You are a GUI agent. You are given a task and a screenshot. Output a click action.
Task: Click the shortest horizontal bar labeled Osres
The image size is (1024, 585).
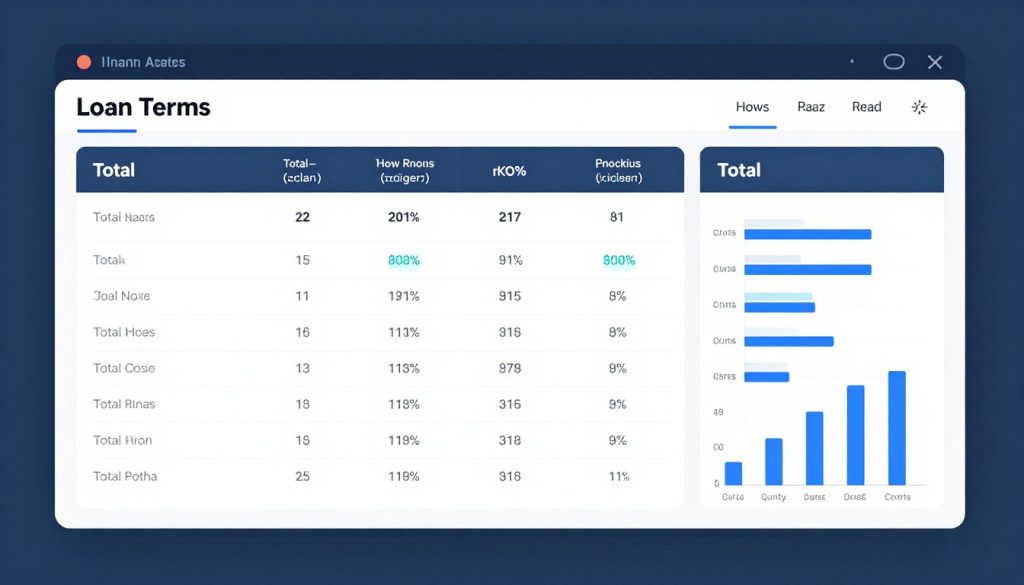767,377
